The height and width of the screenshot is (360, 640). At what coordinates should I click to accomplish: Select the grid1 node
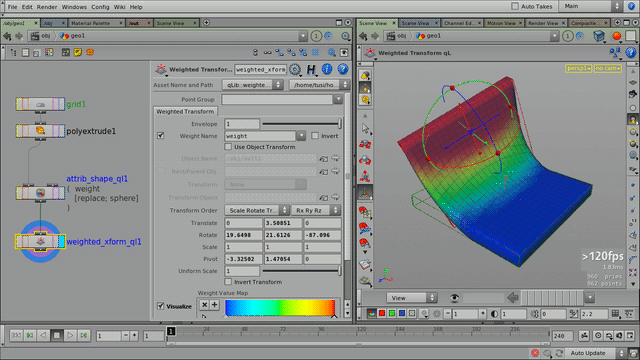click(x=40, y=104)
